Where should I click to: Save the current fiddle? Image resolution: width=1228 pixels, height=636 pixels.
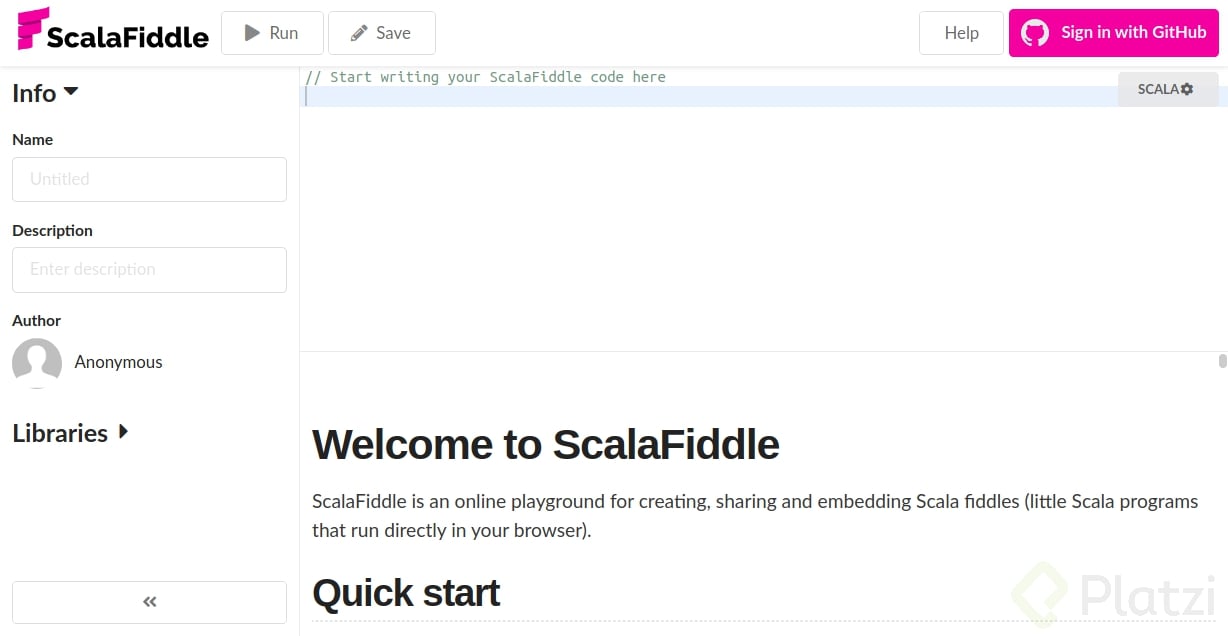381,33
